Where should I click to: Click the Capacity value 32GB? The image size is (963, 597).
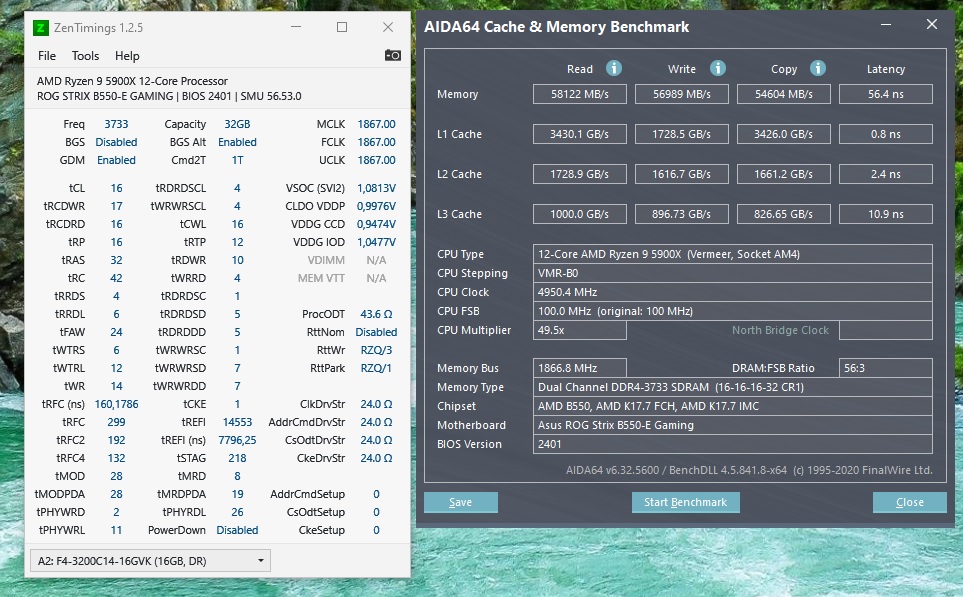(x=237, y=124)
